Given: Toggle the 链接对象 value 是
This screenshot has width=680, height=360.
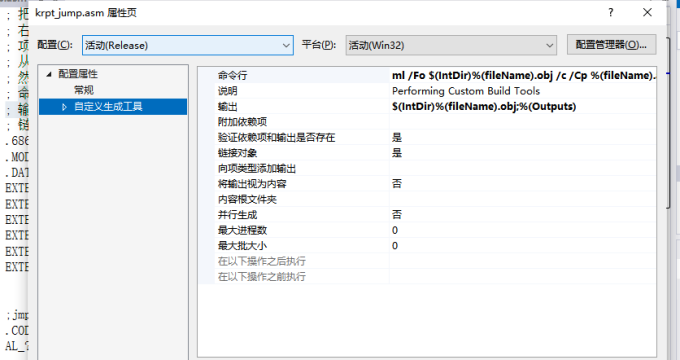Looking at the screenshot, I should (x=523, y=153).
